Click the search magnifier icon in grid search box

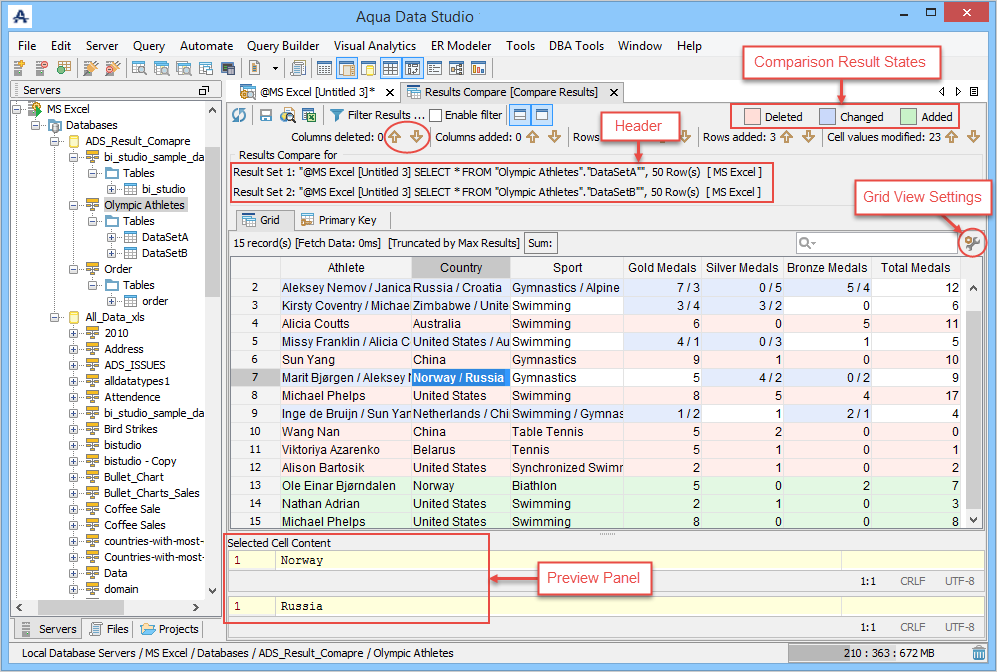806,243
